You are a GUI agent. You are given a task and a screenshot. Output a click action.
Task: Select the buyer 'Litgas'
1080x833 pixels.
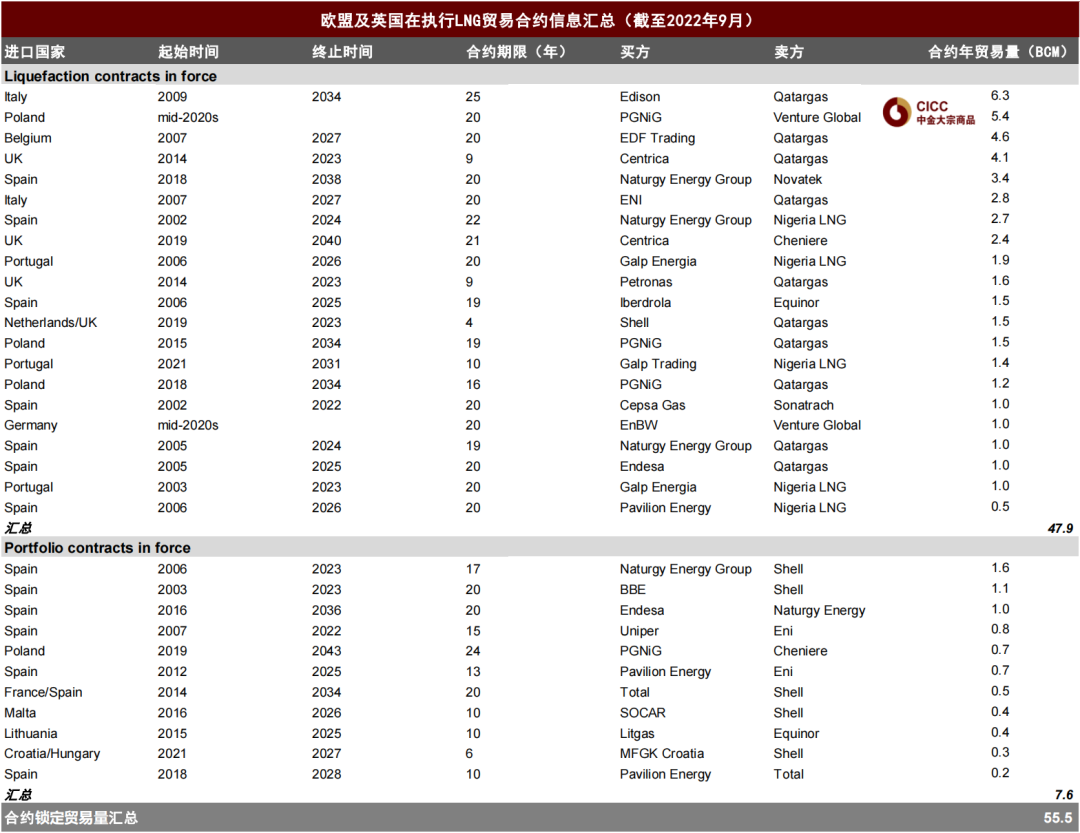pos(637,734)
